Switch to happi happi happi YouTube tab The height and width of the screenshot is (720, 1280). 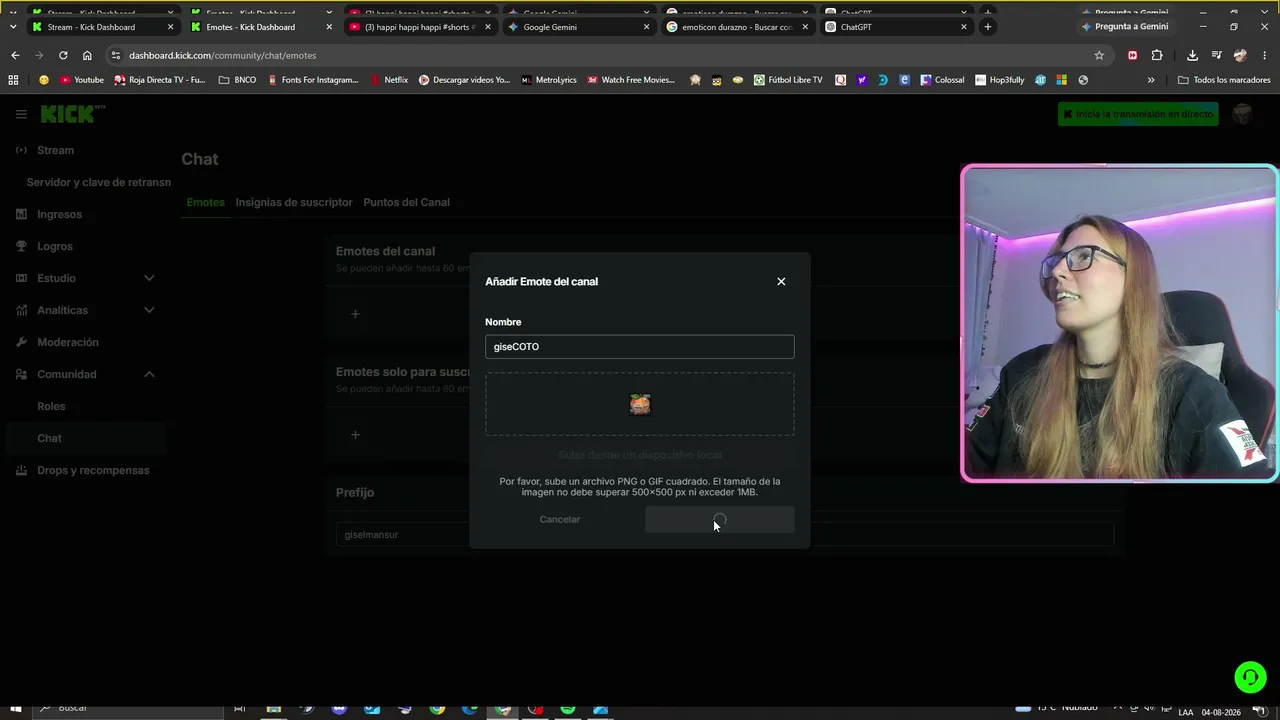tap(420, 27)
